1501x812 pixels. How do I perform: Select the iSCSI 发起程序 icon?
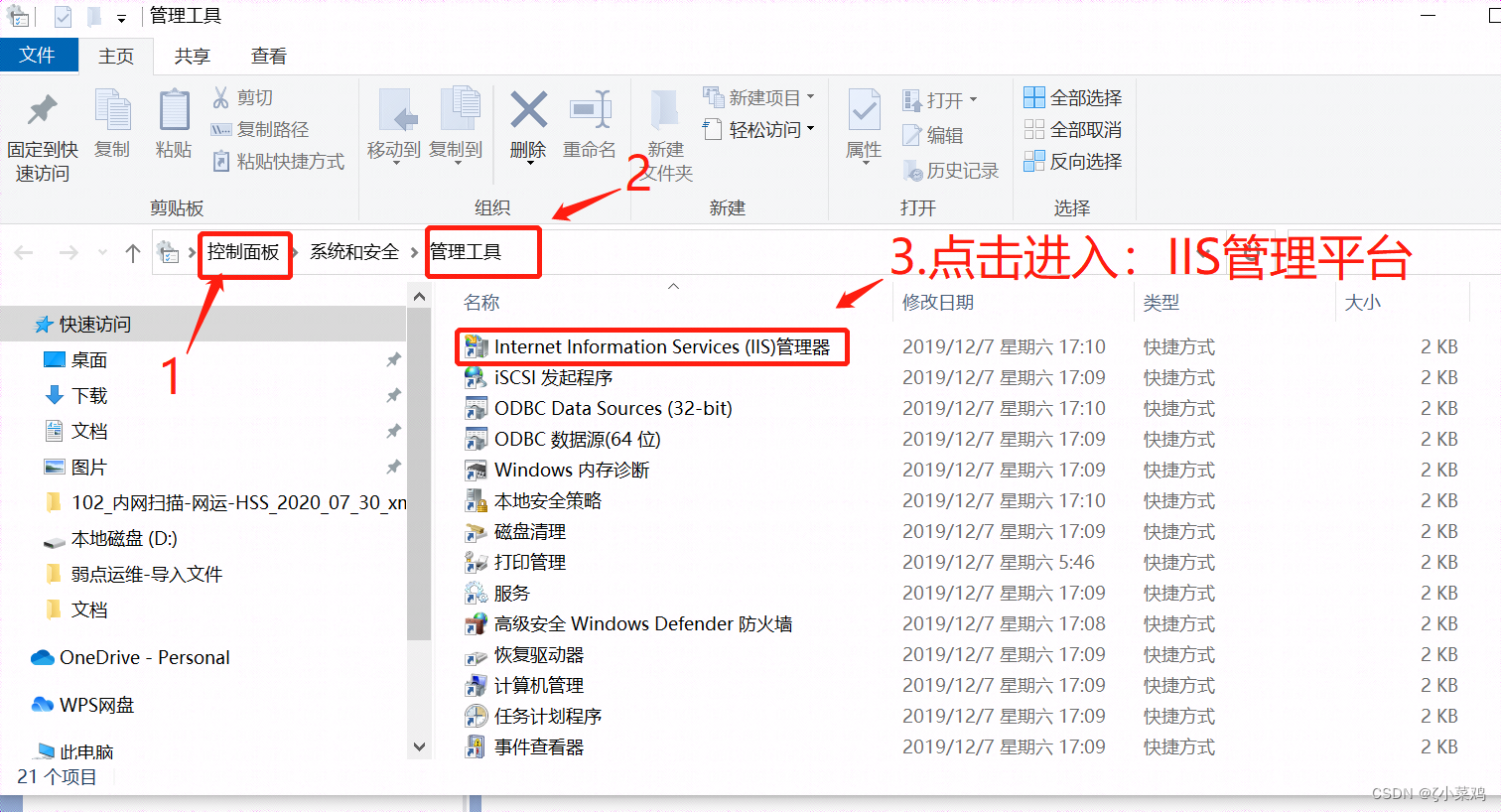(477, 377)
